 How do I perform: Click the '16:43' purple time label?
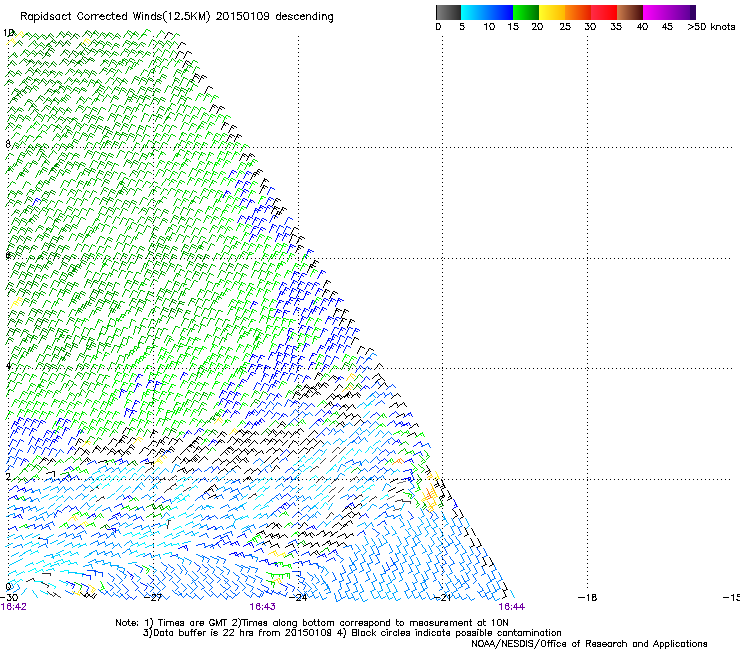(262, 607)
